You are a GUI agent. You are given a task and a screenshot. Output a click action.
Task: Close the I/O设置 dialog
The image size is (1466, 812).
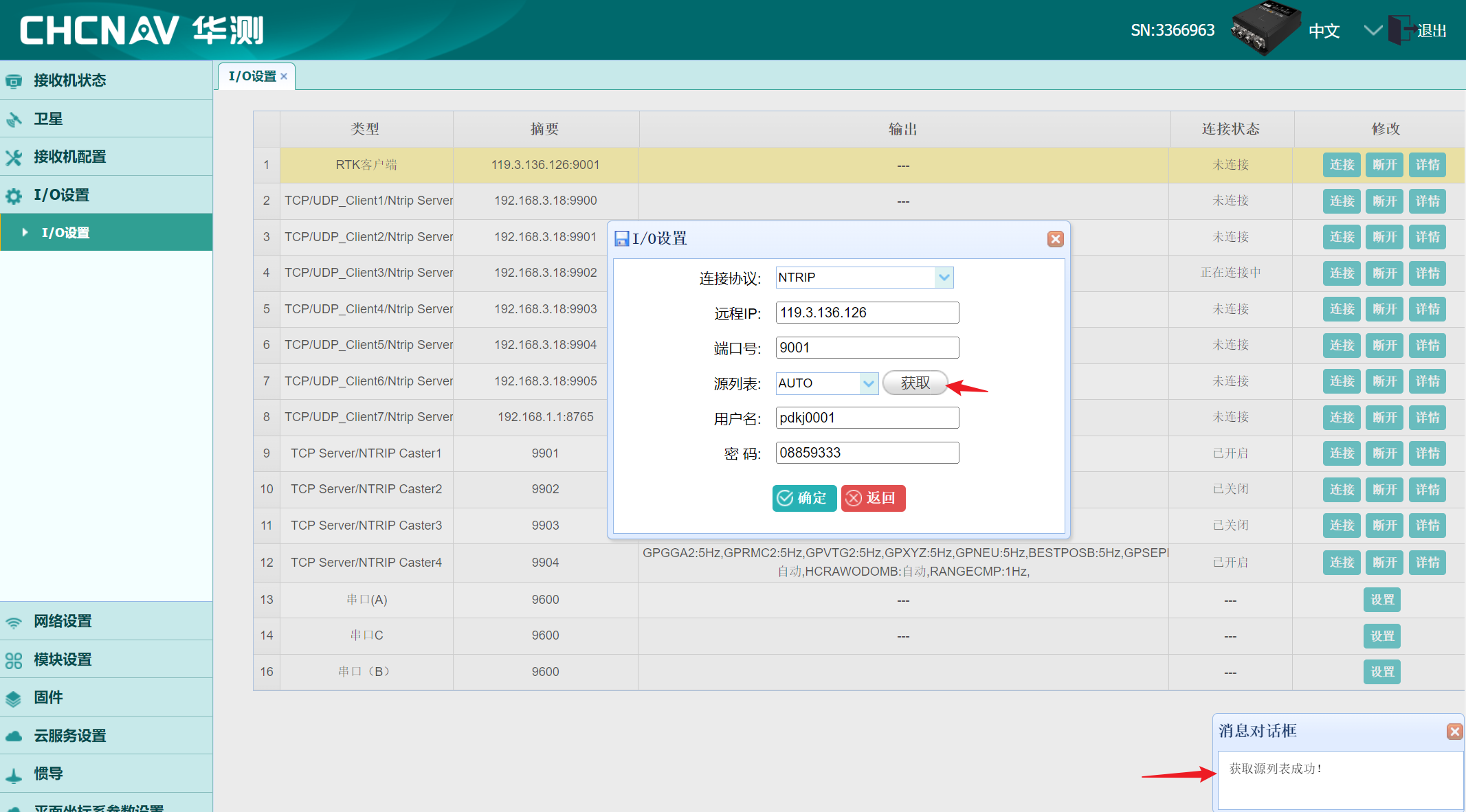(1056, 238)
